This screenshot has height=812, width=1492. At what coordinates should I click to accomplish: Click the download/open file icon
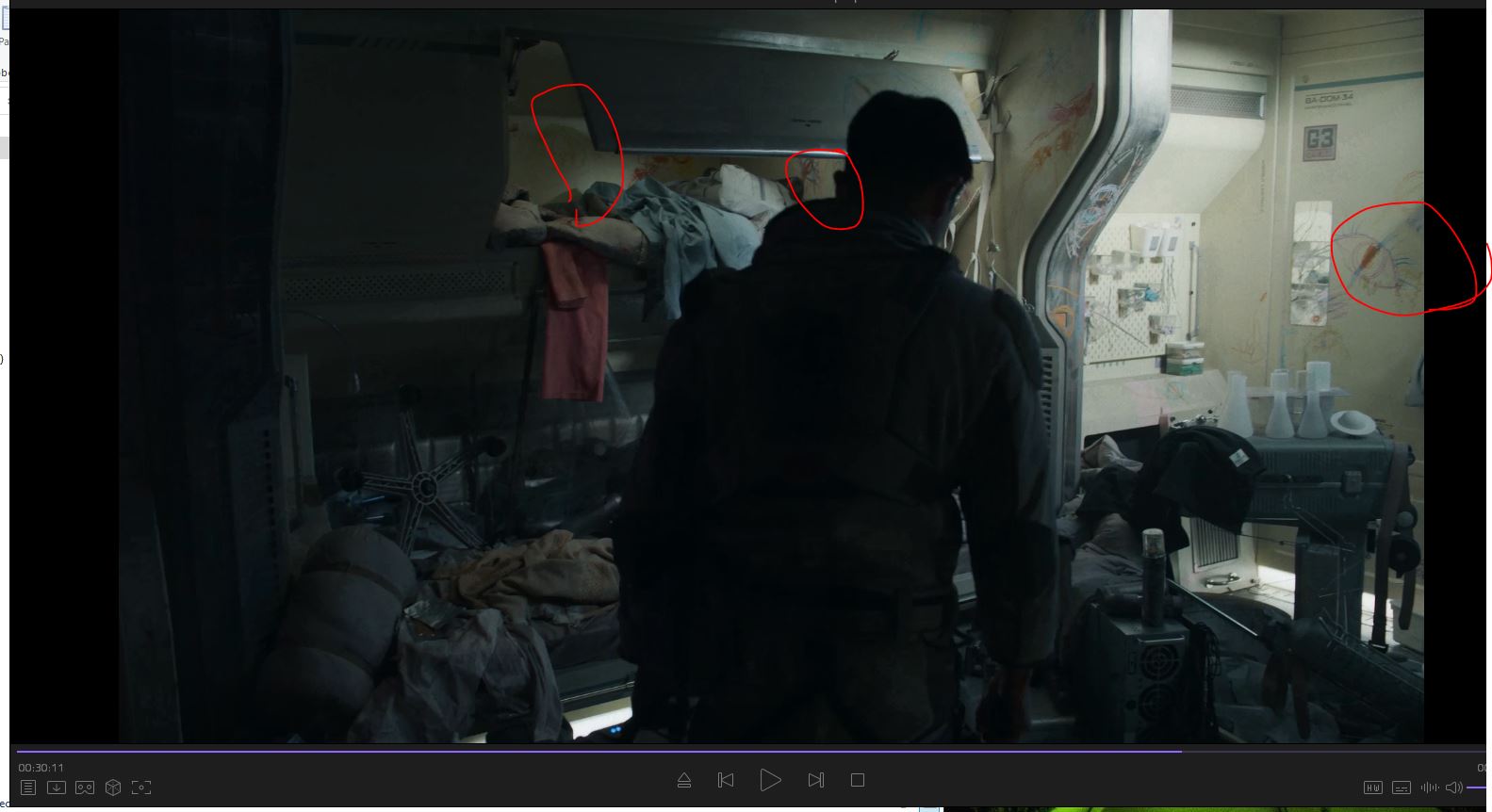(57, 788)
